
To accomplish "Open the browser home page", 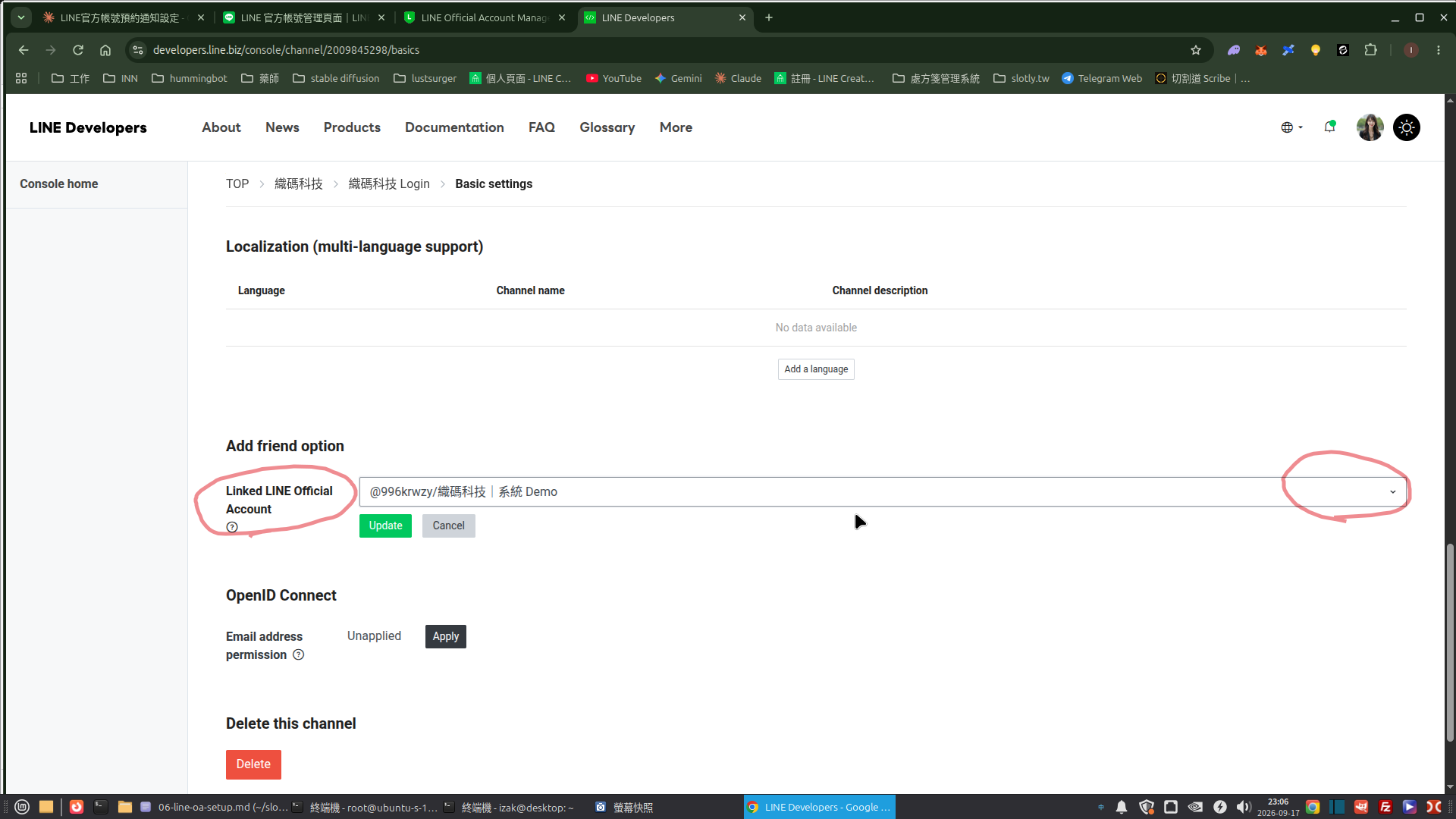I will [105, 50].
